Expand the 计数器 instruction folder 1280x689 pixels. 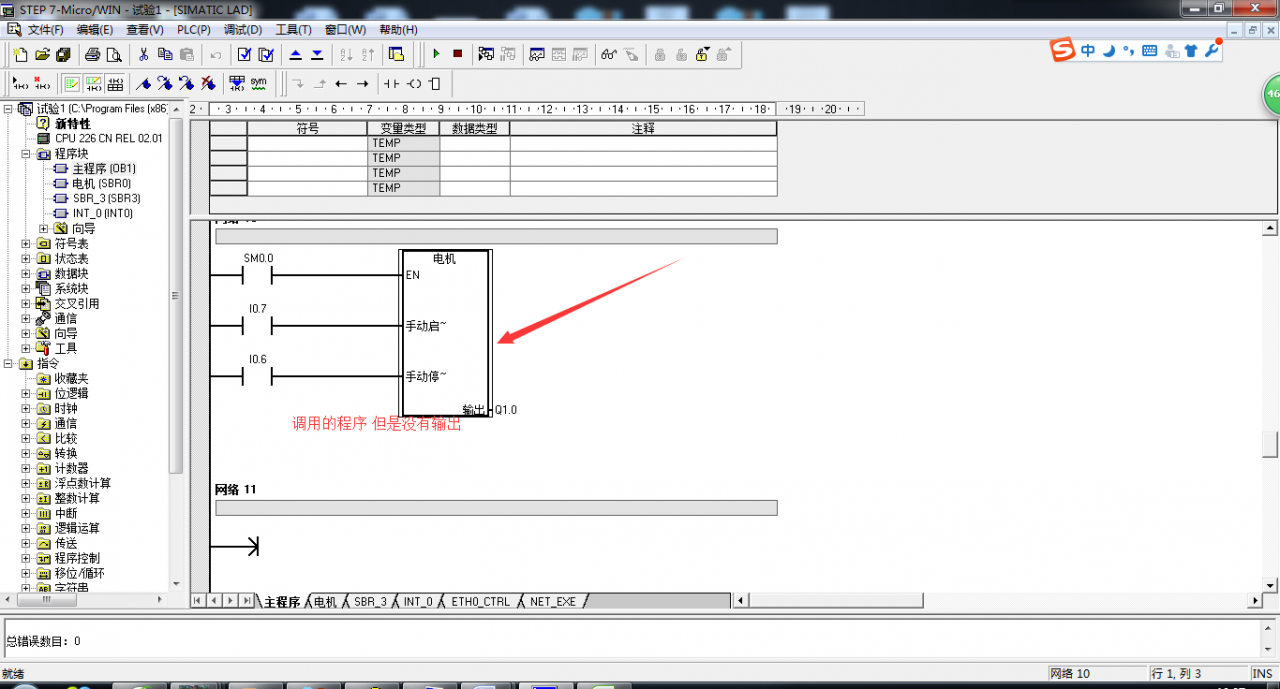26,469
